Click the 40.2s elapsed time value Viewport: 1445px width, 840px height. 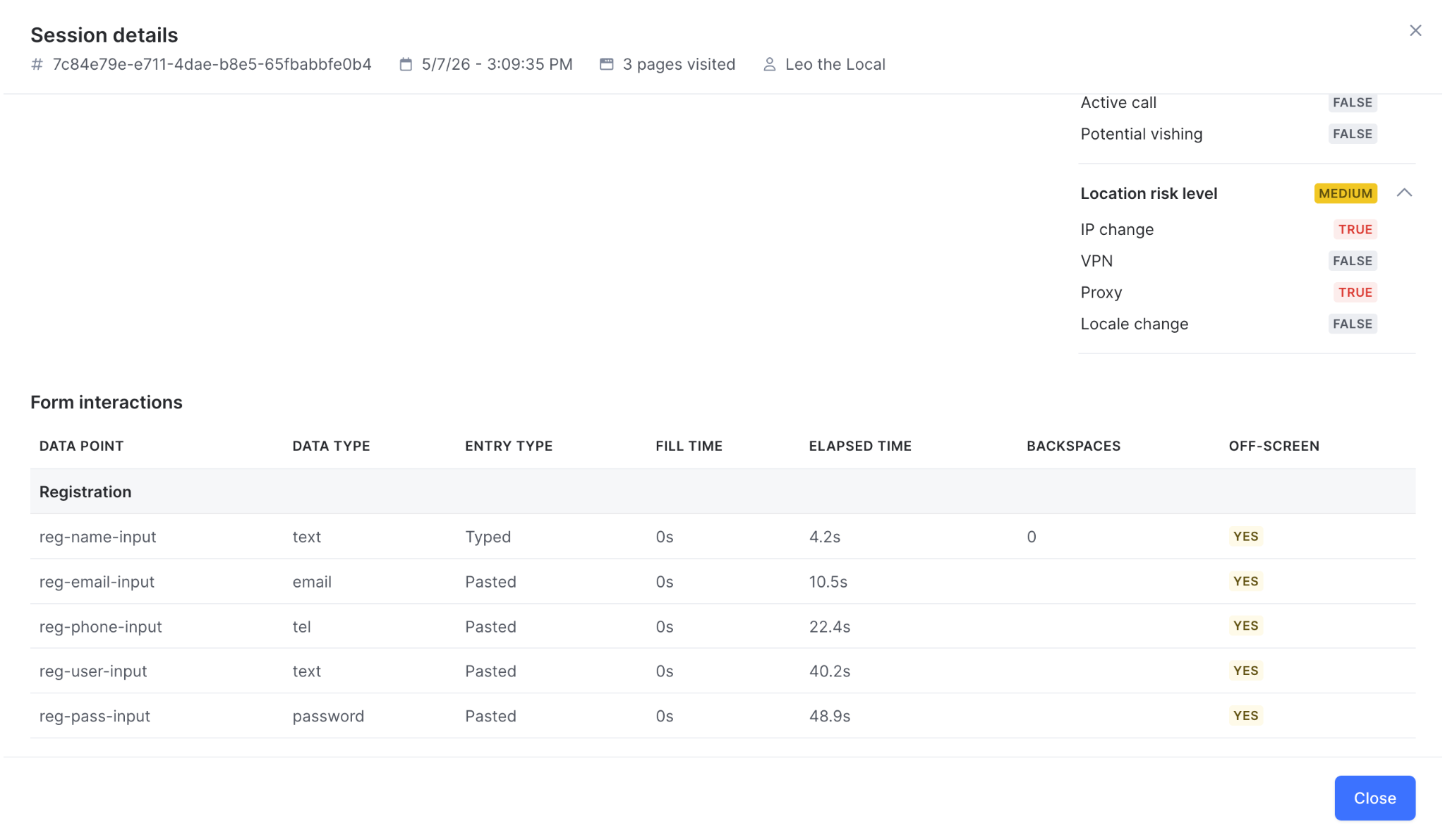coord(829,671)
